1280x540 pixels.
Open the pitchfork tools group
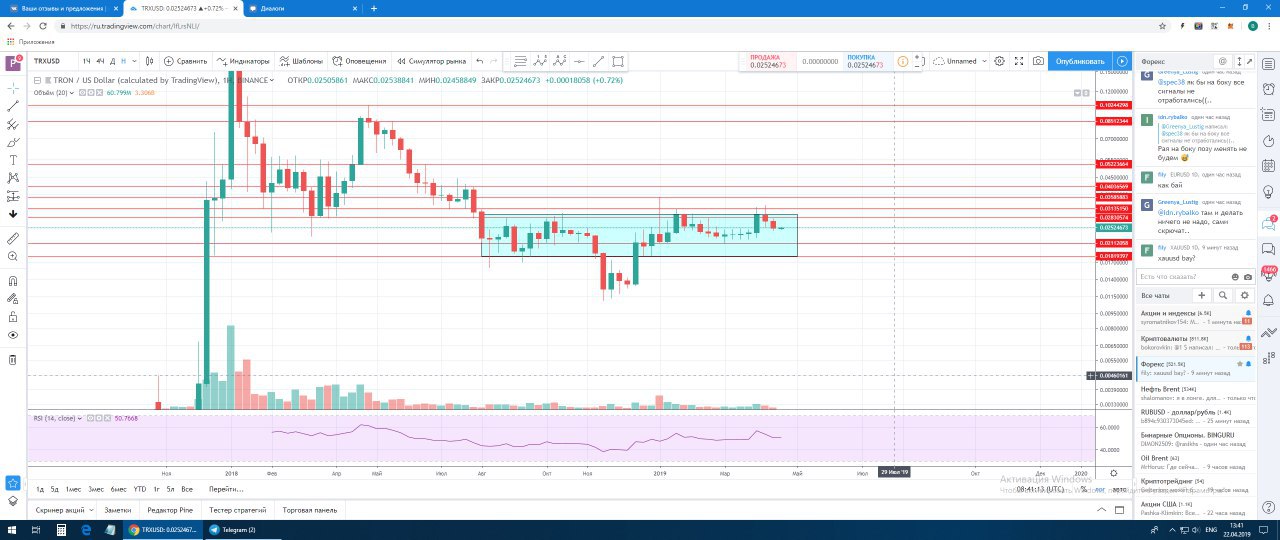13,124
